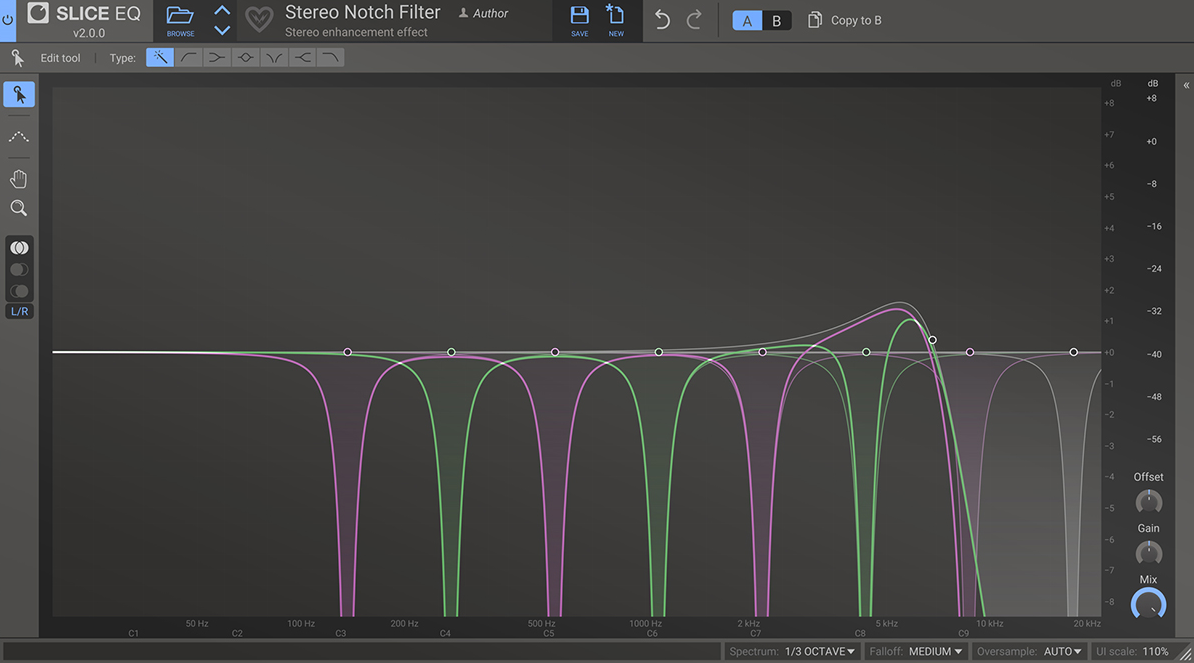Activate the Hand pan tool
This screenshot has height=663, width=1194.
click(x=19, y=178)
